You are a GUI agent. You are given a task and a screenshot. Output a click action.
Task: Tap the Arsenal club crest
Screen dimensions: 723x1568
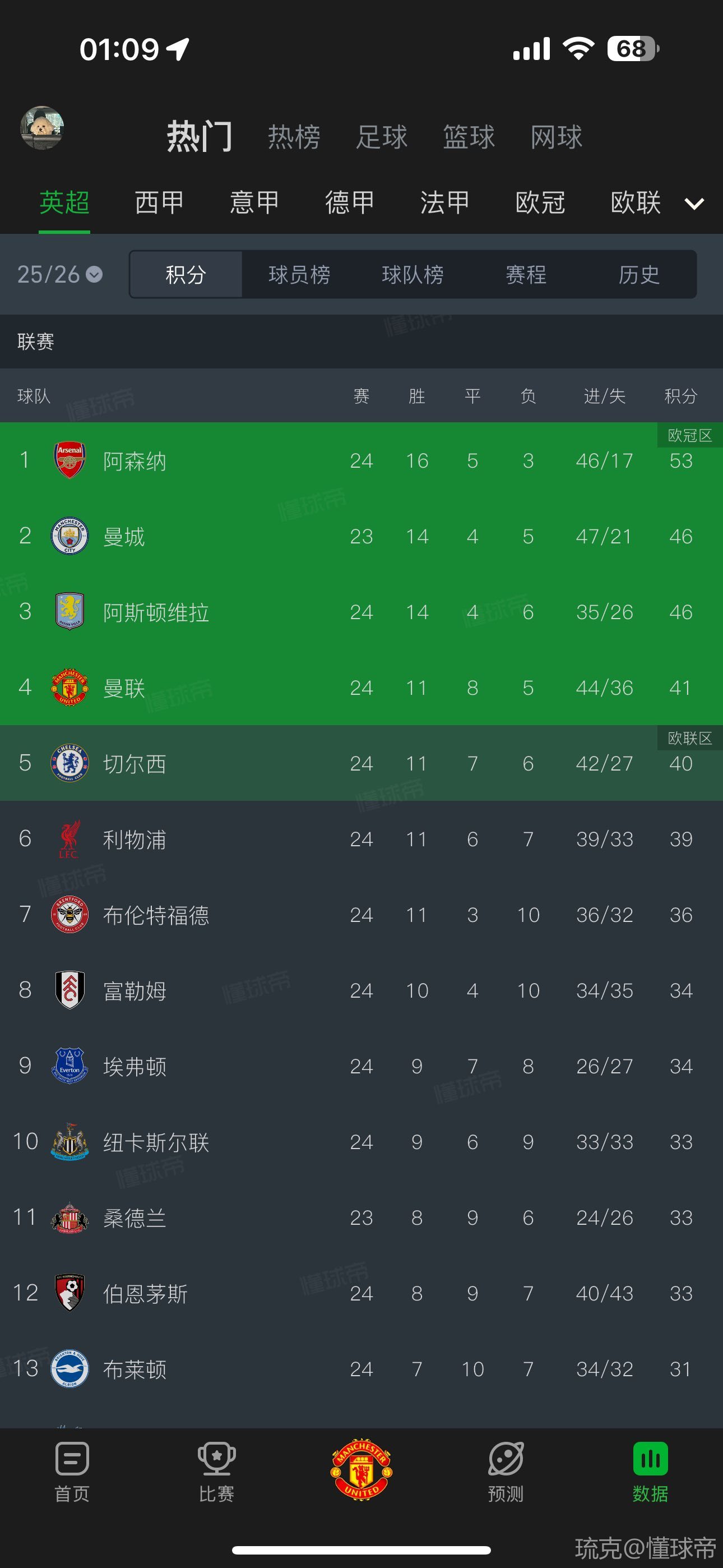(70, 460)
